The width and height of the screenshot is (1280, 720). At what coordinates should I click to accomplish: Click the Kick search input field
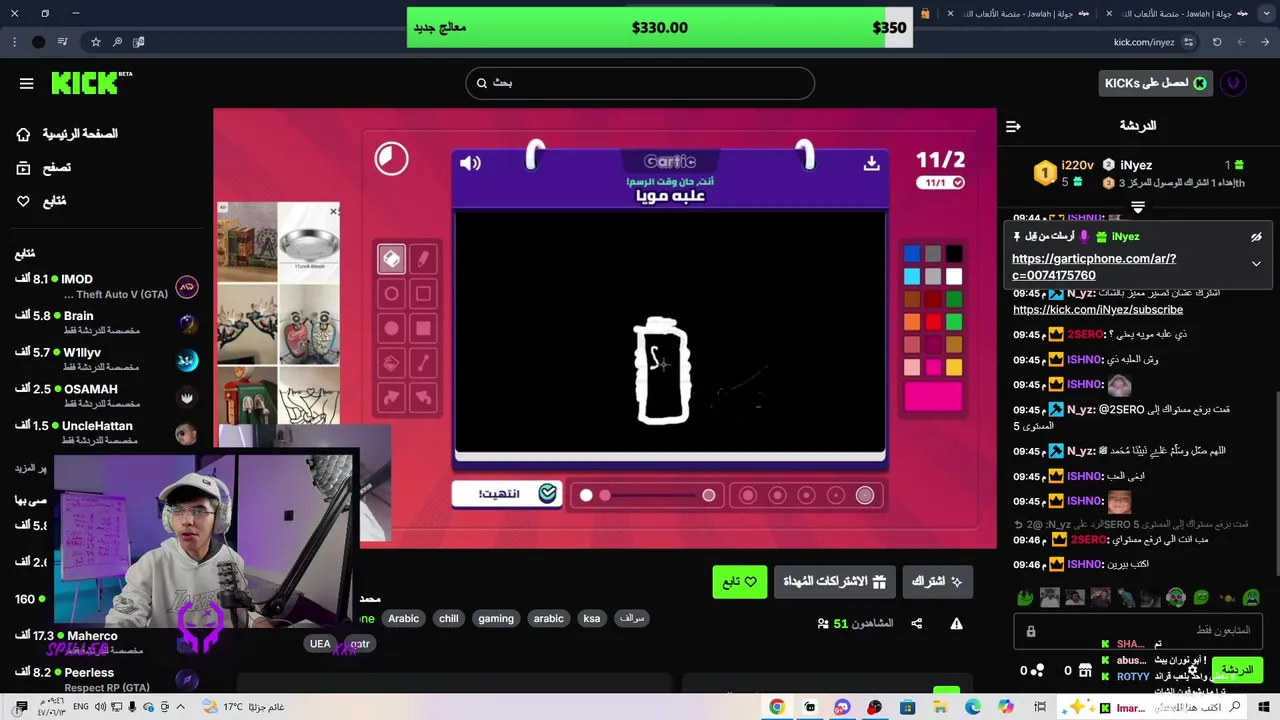coord(640,83)
